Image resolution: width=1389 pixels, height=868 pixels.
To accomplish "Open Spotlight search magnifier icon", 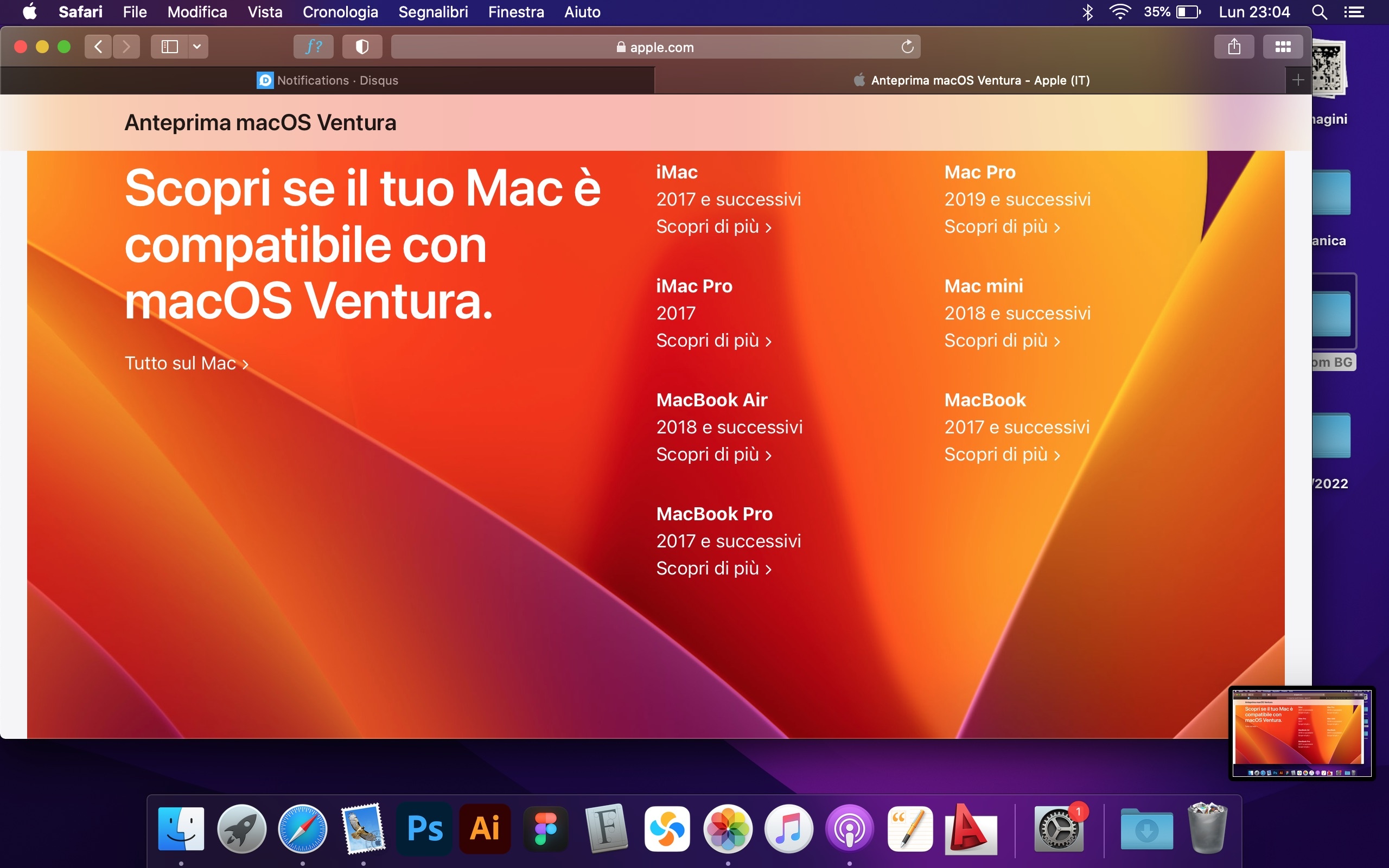I will (1319, 12).
